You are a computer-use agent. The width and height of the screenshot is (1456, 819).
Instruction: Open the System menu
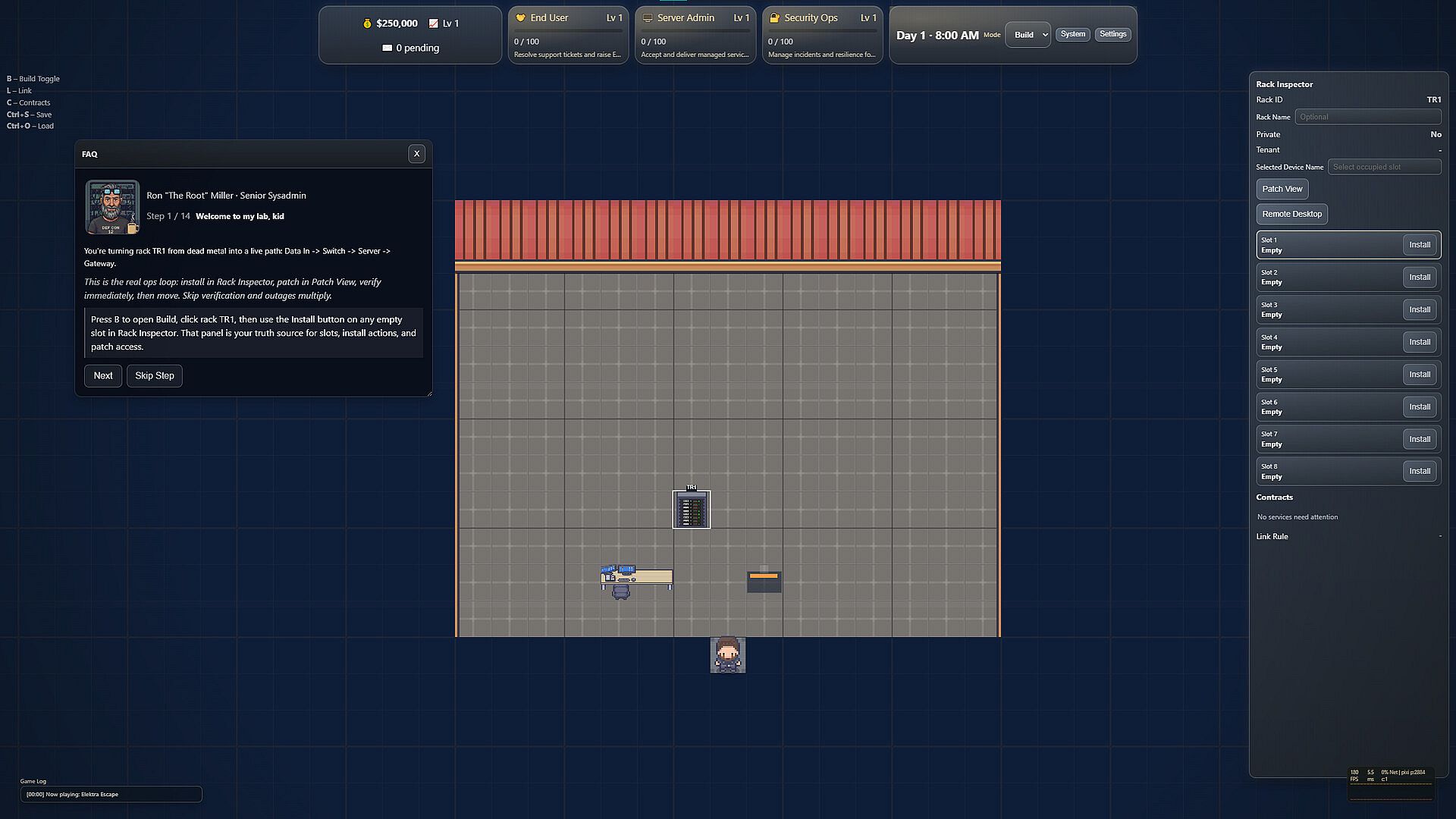click(x=1072, y=34)
